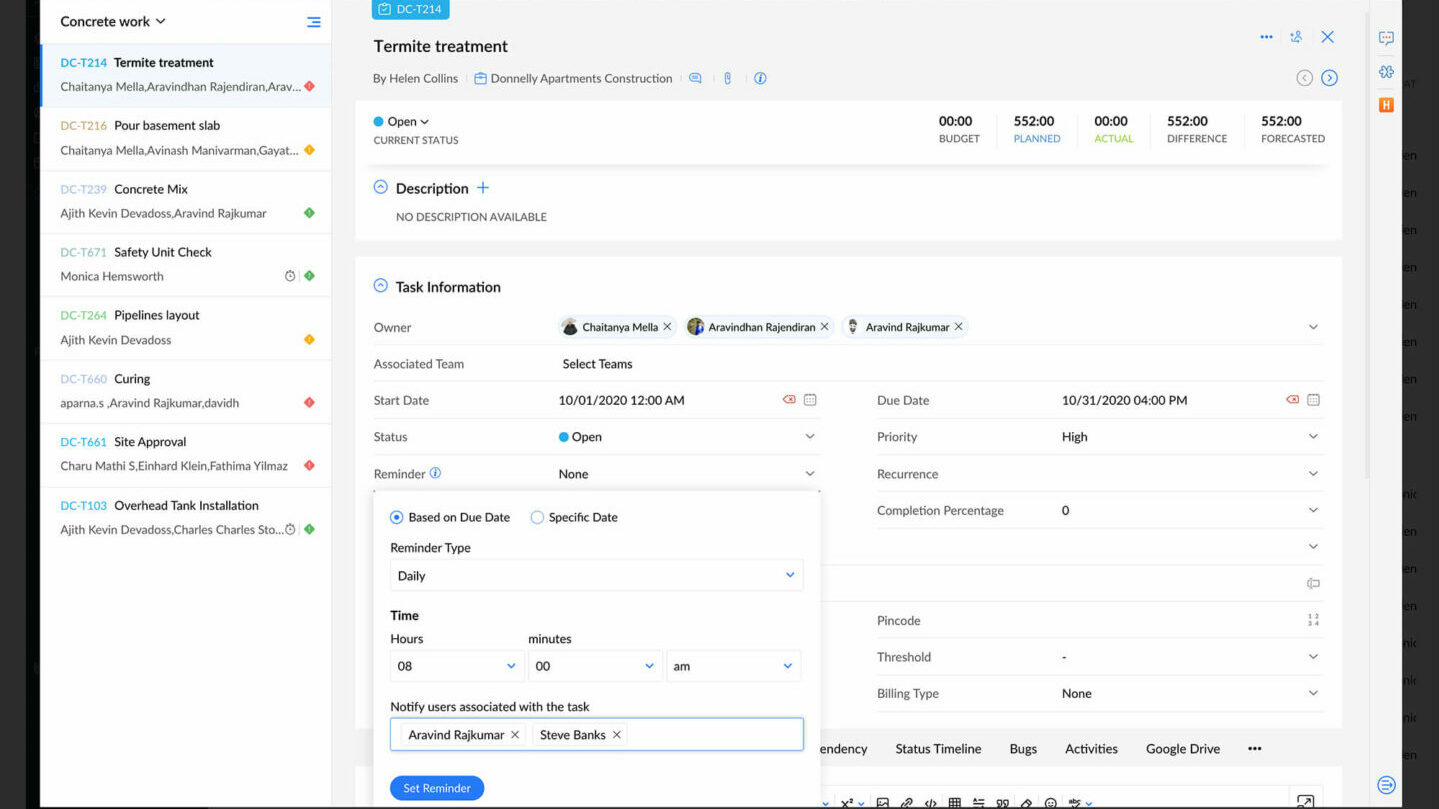
Task: Open the Open current status dropdown
Action: (401, 121)
